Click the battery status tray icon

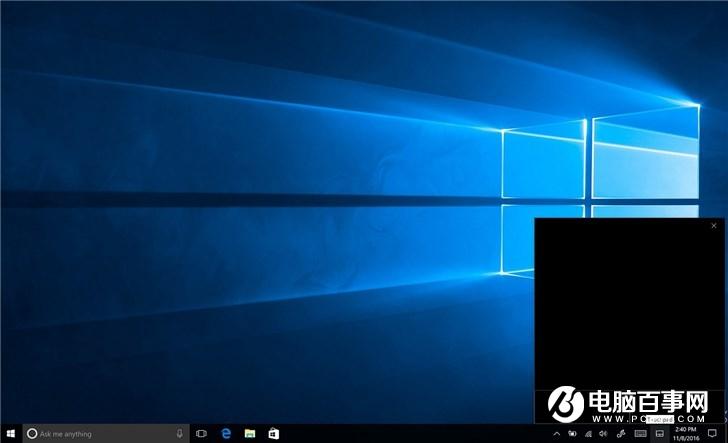pyautogui.click(x=572, y=434)
